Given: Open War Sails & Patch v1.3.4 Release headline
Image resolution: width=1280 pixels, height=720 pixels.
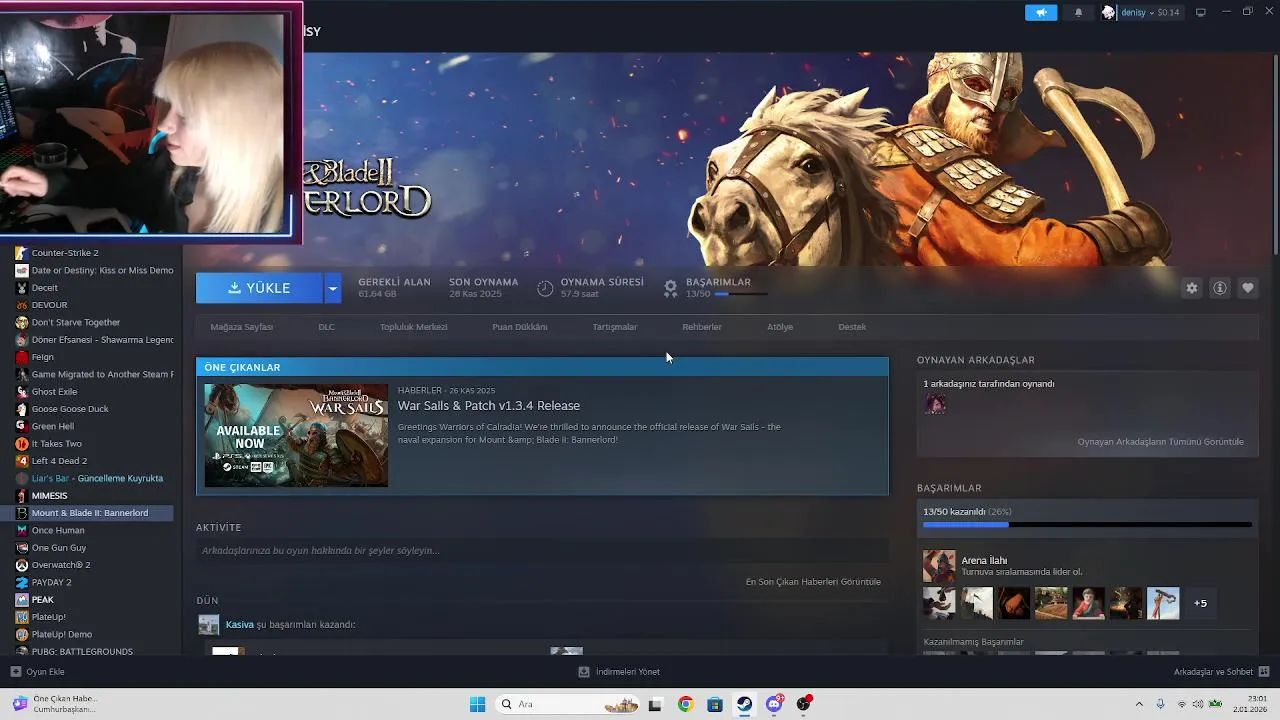Looking at the screenshot, I should click(x=489, y=406).
